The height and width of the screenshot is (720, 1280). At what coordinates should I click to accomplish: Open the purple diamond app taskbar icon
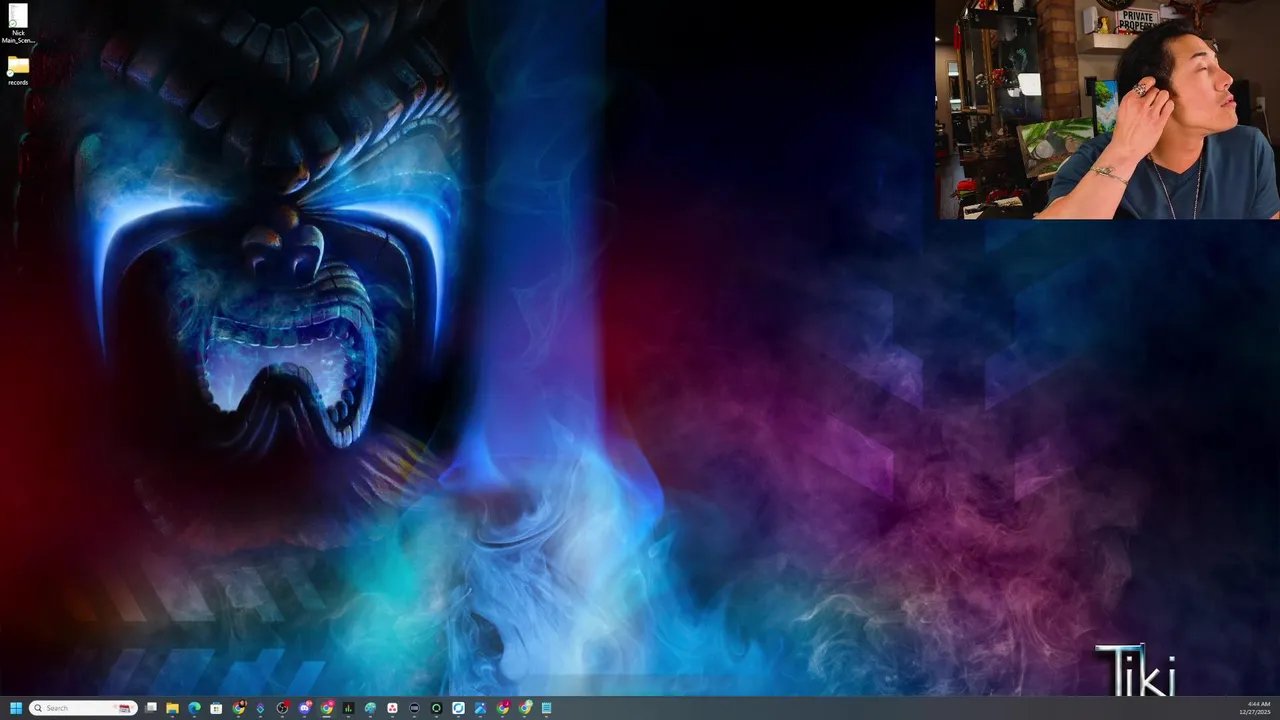coord(260,708)
